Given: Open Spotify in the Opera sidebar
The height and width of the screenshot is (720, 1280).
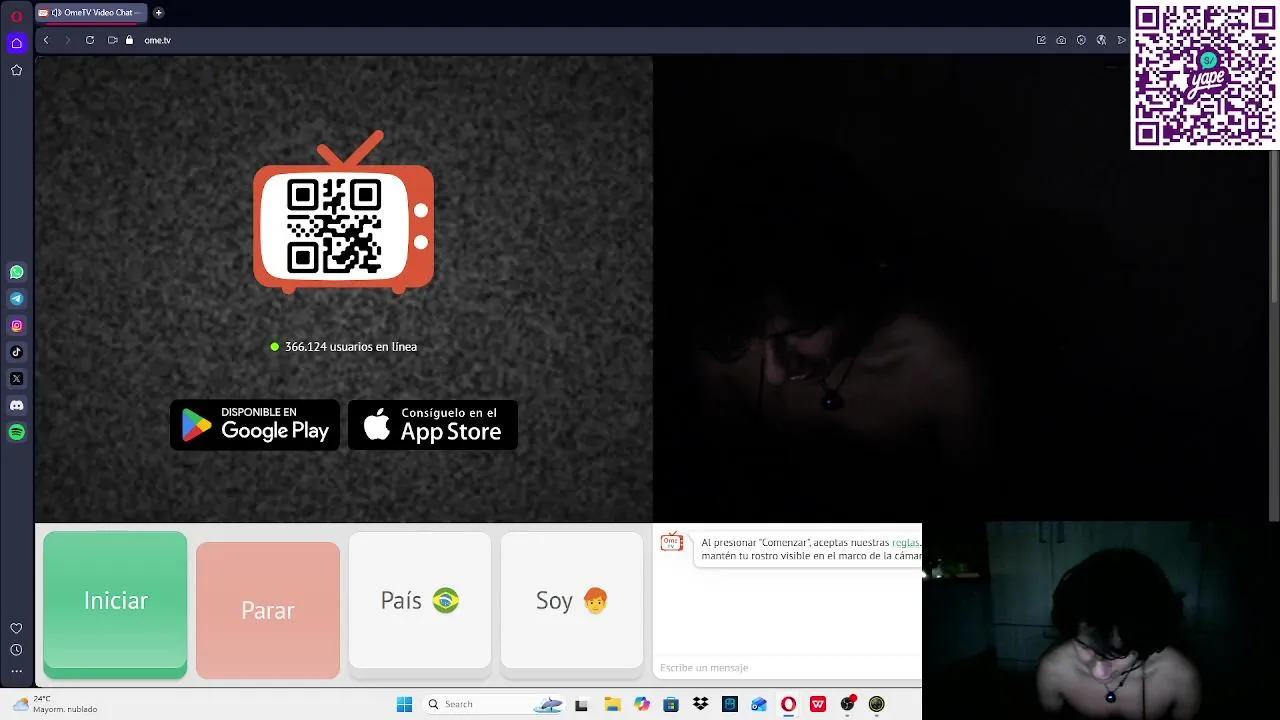Looking at the screenshot, I should pos(16,432).
